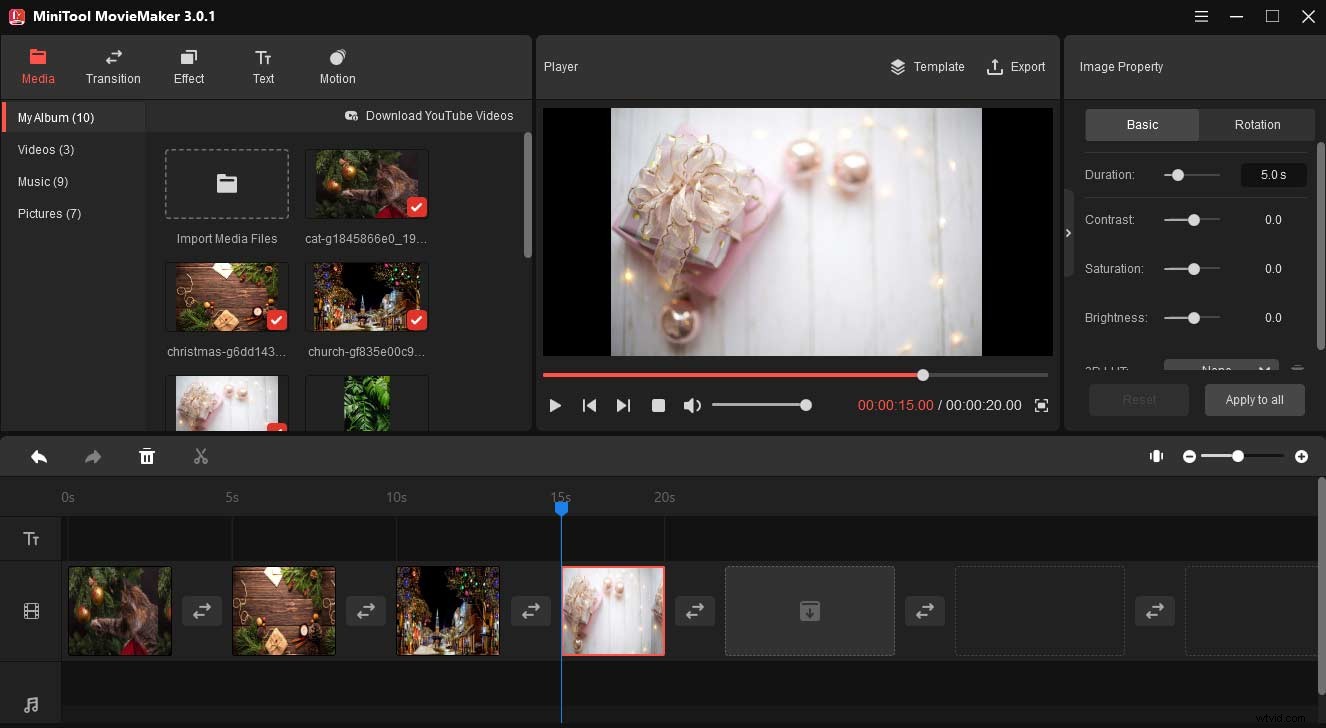Click the zoom-to-fit timeline icon
This screenshot has width=1326, height=728.
(x=1156, y=456)
